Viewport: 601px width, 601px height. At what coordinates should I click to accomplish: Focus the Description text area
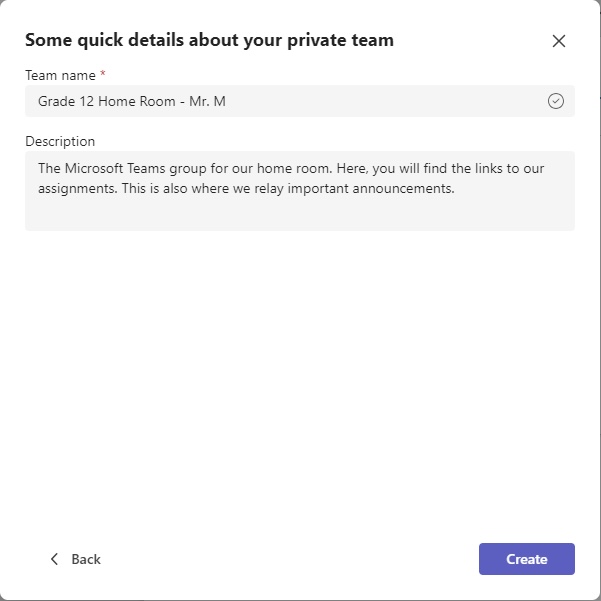pyautogui.click(x=300, y=191)
